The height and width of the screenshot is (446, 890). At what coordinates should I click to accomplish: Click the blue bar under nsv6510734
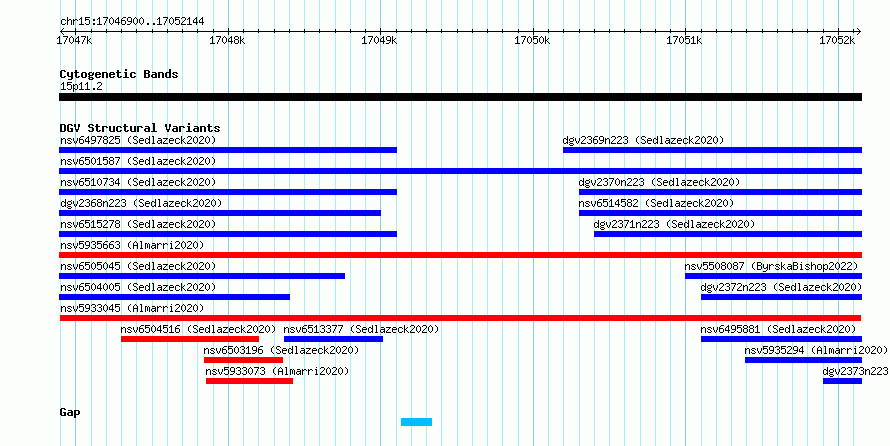228,192
